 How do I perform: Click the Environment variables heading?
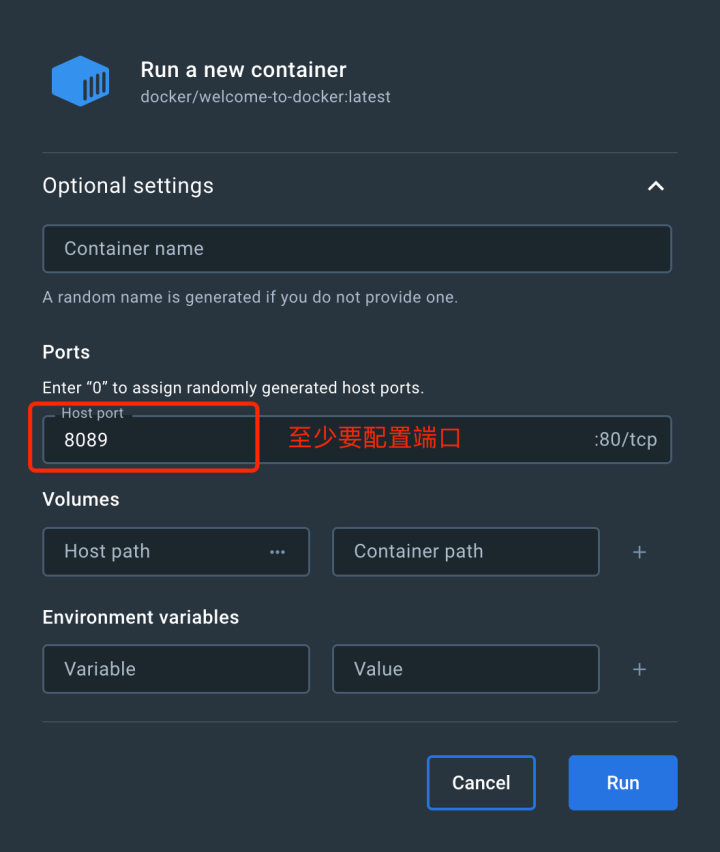tap(141, 617)
